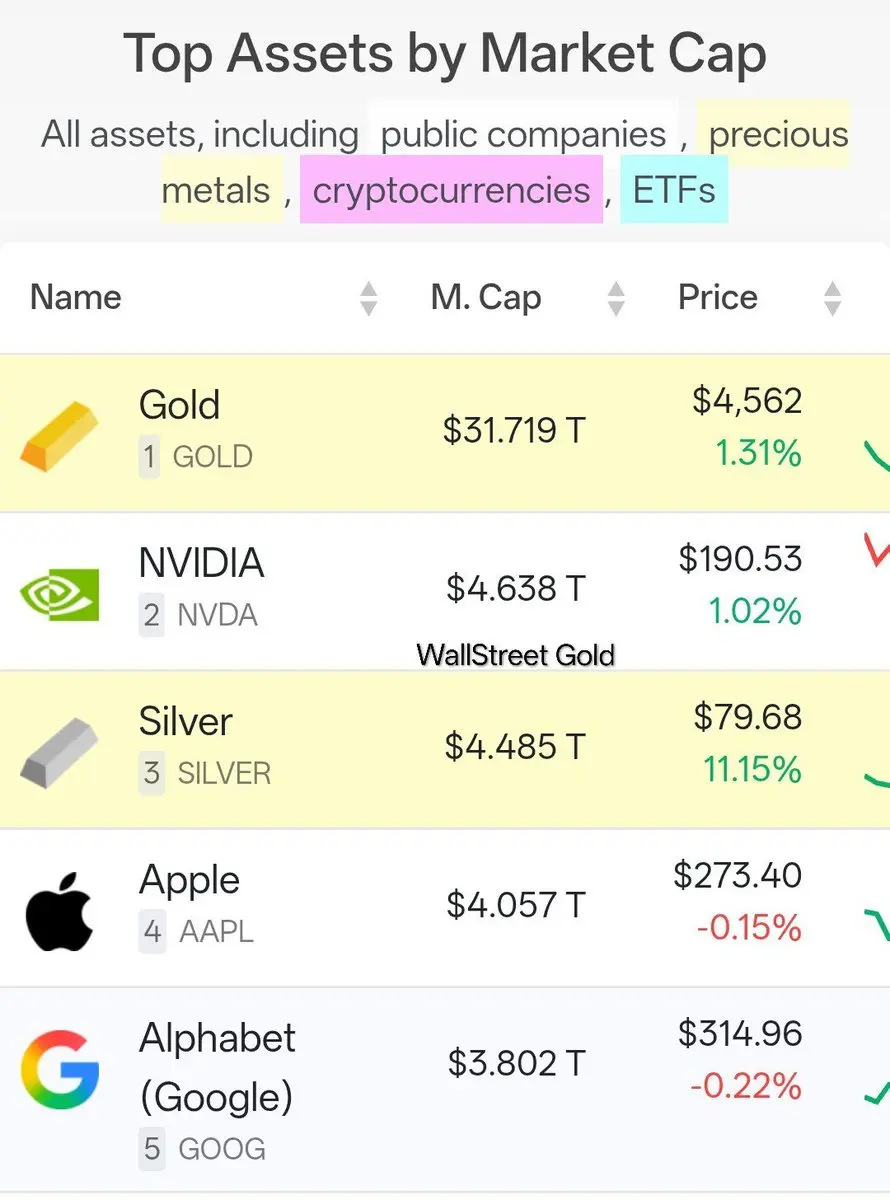Toggle the cryptocurrencies filter

pos(451,190)
